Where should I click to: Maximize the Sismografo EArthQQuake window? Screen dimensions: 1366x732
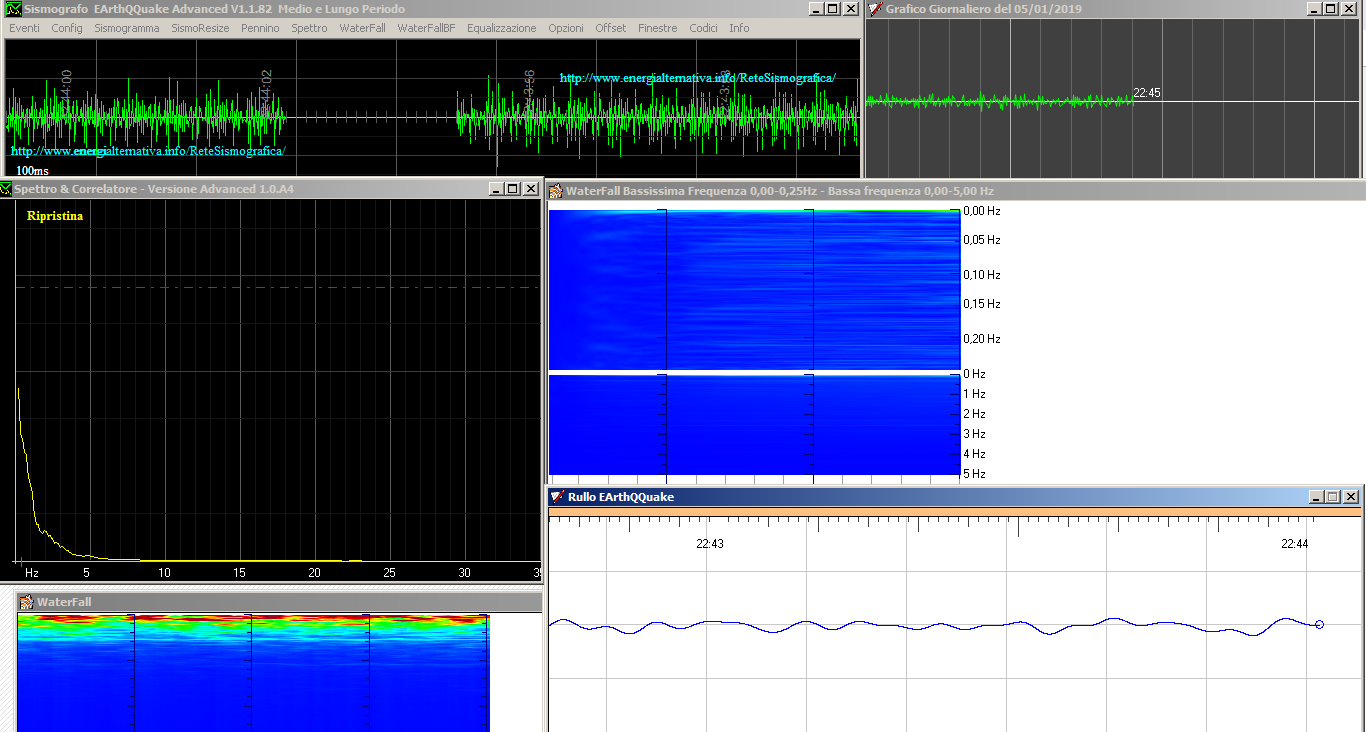[833, 9]
